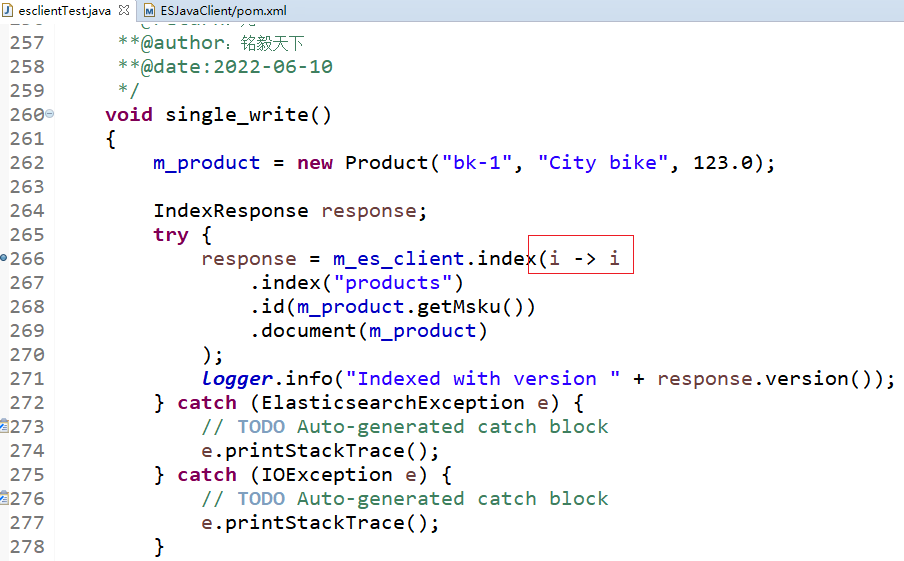The image size is (904, 561).
Task: Click the TODO task marker at line 273
Action: tap(5, 426)
